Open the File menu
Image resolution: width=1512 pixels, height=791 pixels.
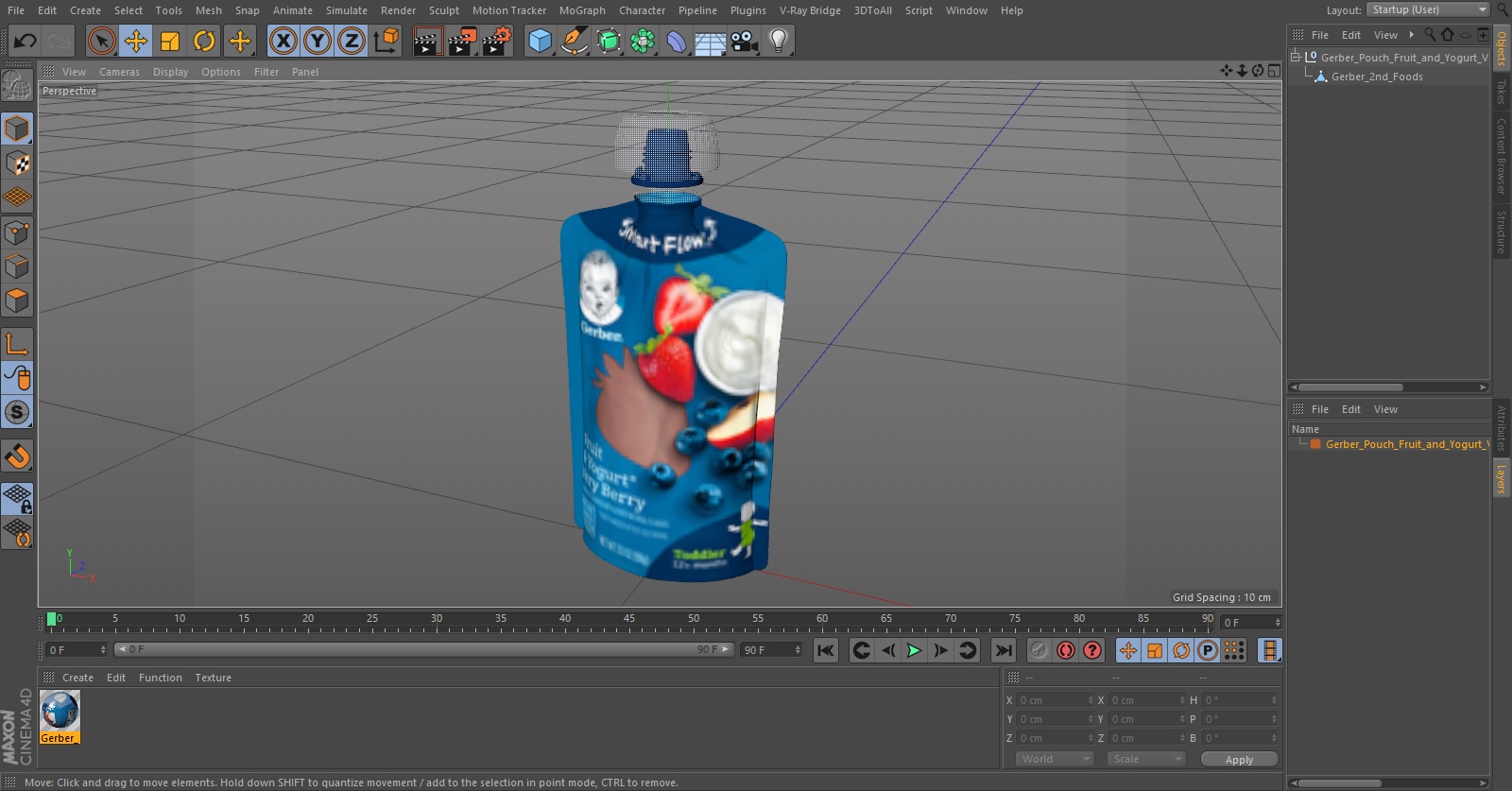tap(16, 10)
